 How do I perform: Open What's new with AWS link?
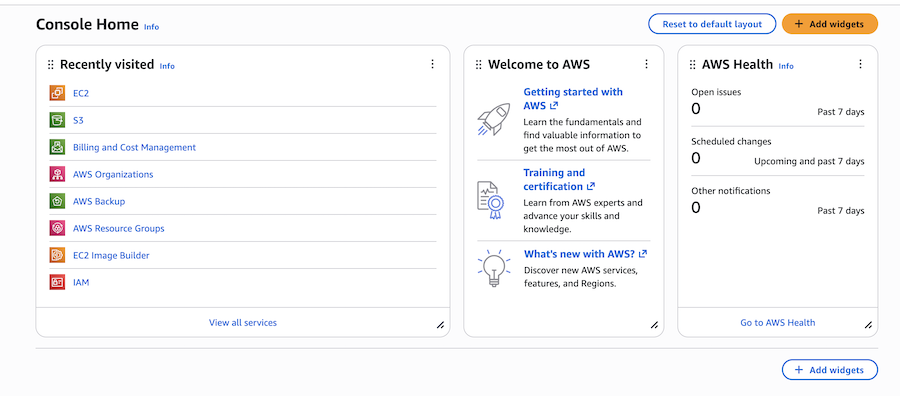click(x=585, y=254)
